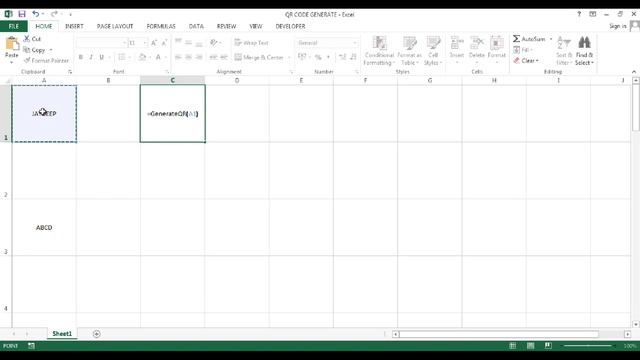Switch to the REVIEW tab
This screenshot has width=640, height=360.
(x=226, y=26)
